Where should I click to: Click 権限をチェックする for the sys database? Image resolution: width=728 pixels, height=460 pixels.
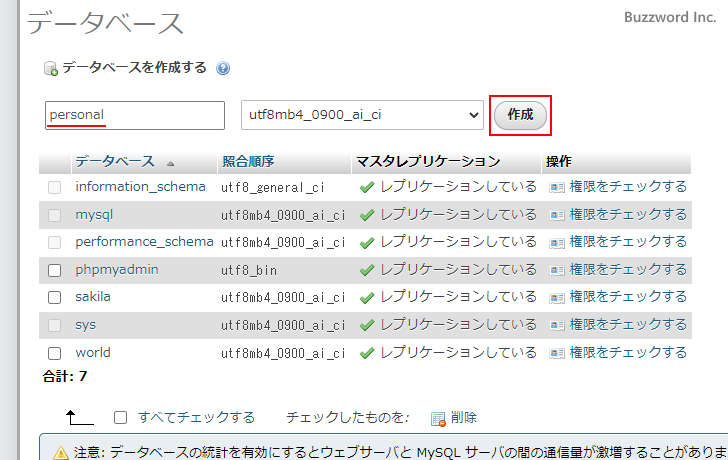pos(628,325)
